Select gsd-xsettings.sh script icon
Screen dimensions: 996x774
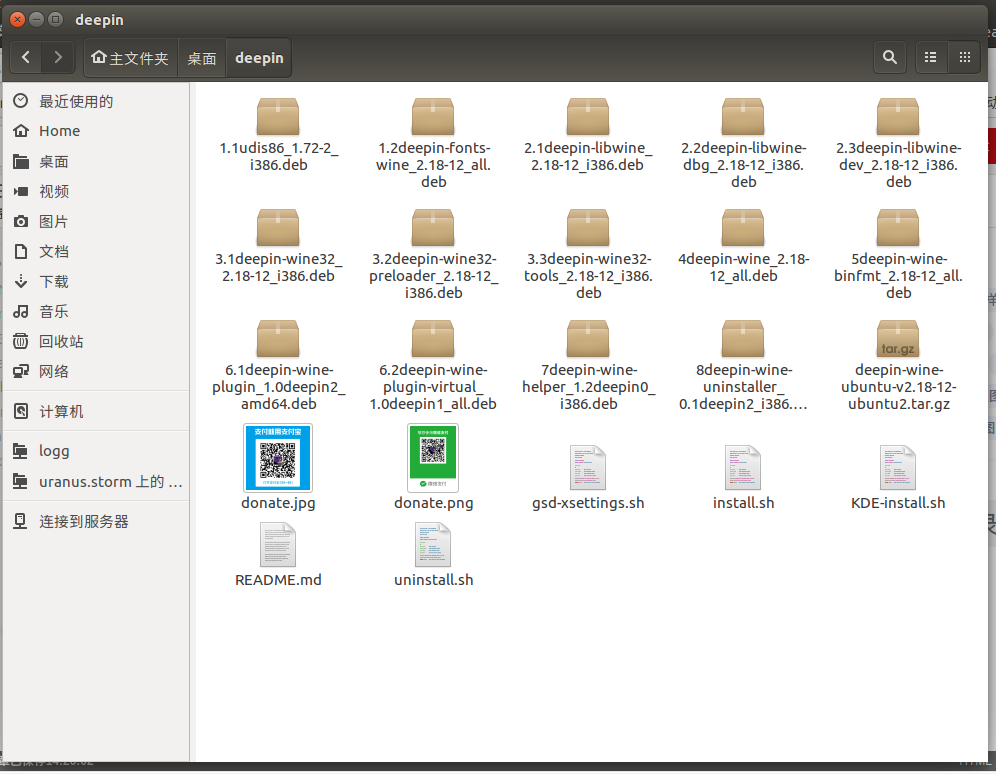[588, 468]
